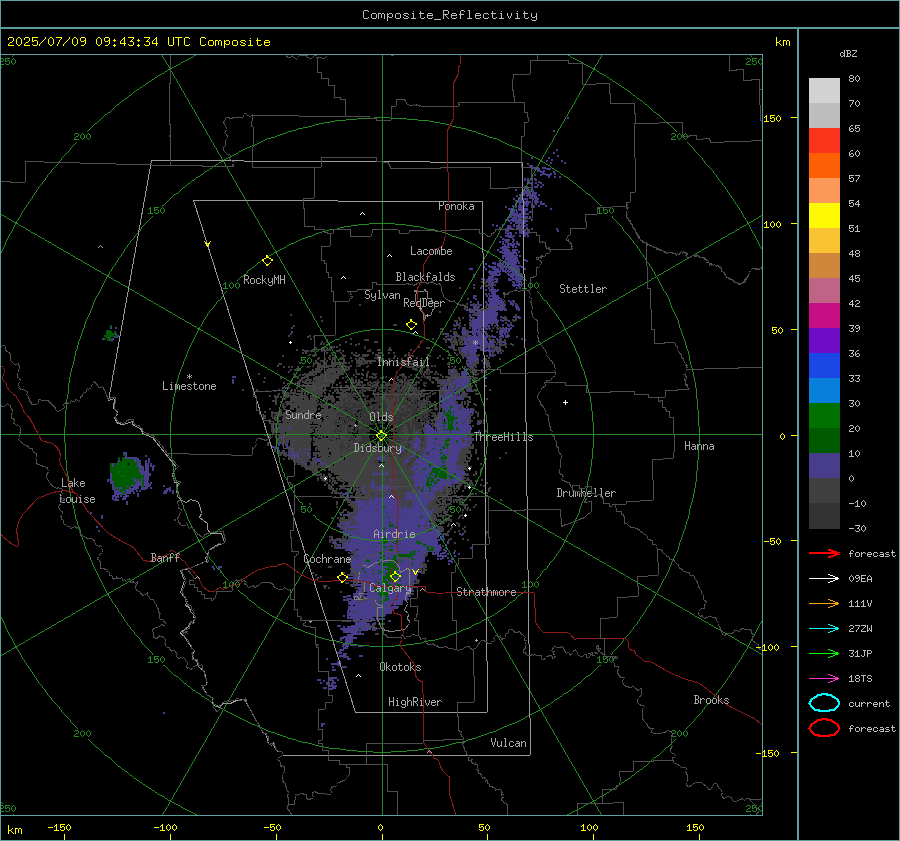The image size is (900, 841).
Task: Click the Sylvan label
Action: tap(382, 295)
